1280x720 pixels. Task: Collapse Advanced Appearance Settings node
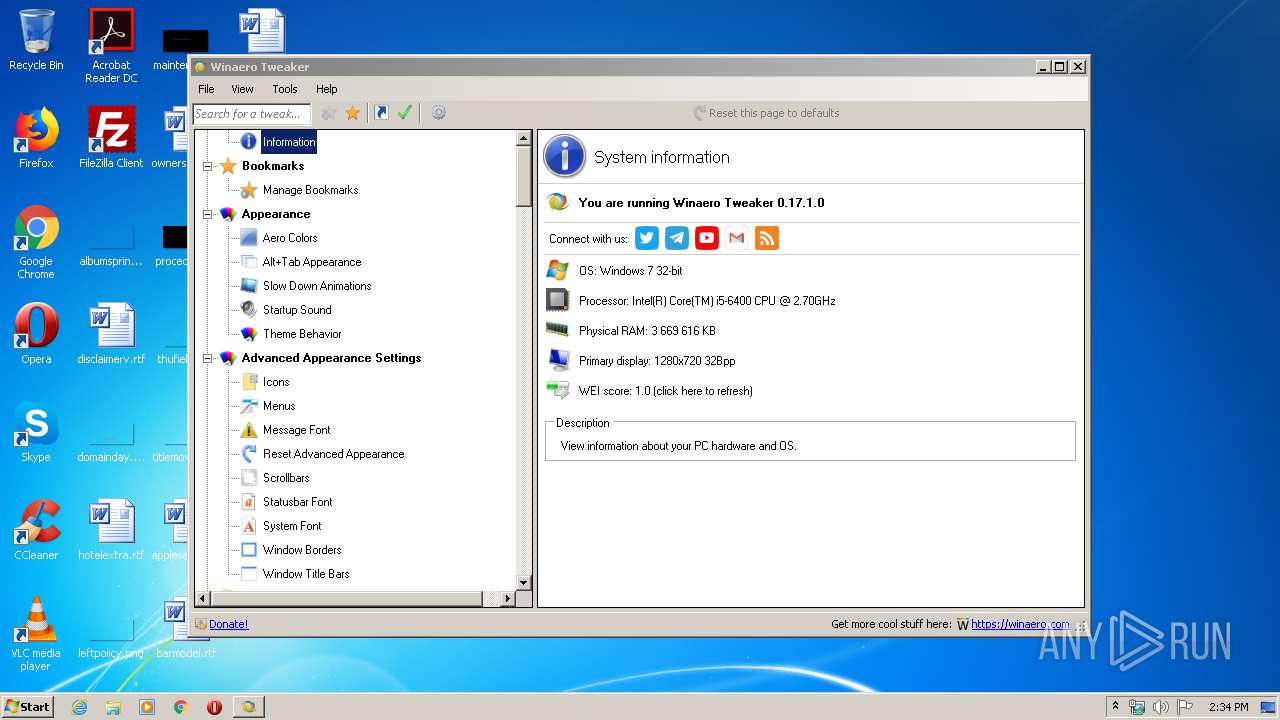(x=208, y=358)
